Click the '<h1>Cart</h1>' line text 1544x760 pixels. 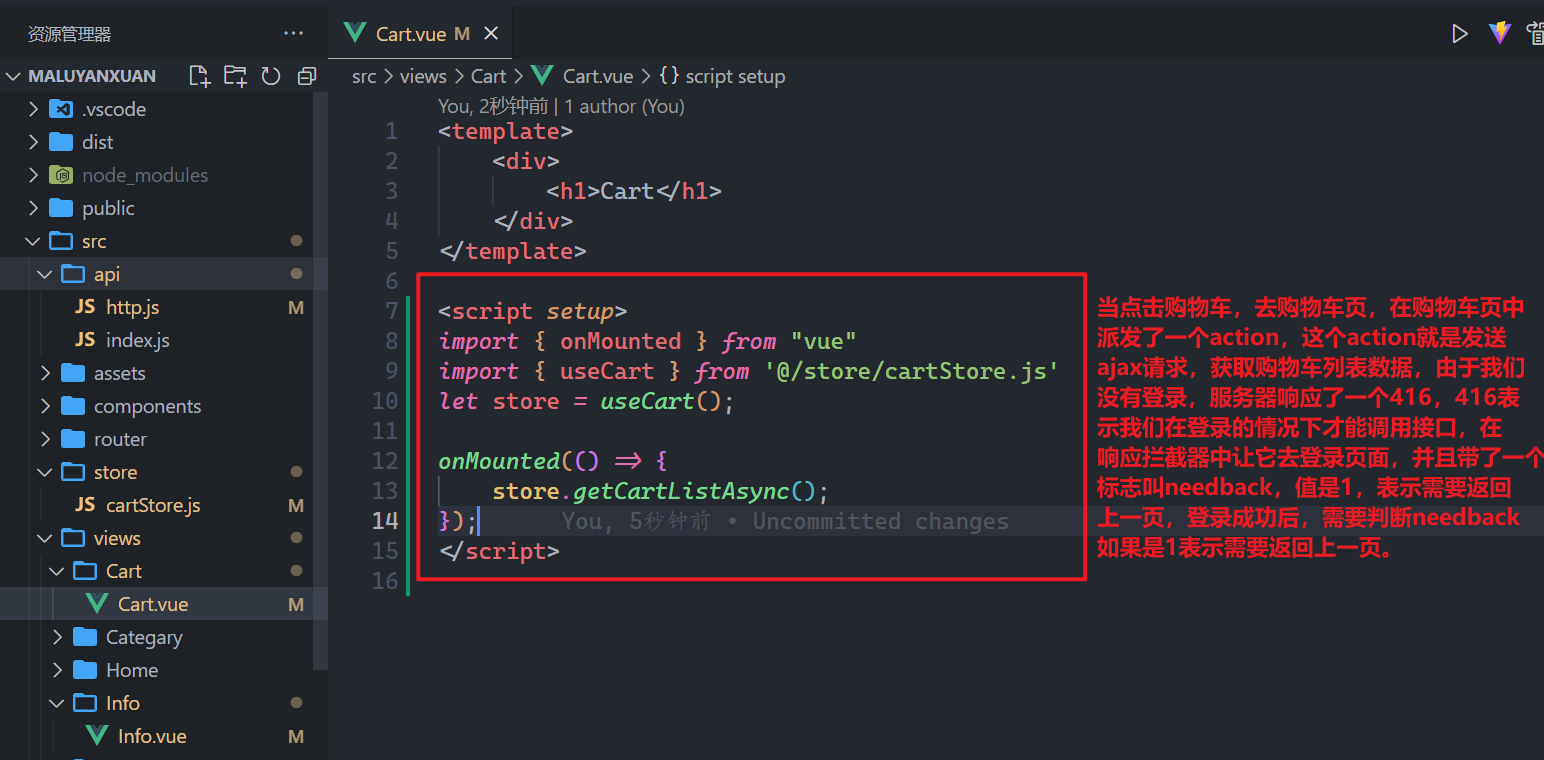[634, 191]
